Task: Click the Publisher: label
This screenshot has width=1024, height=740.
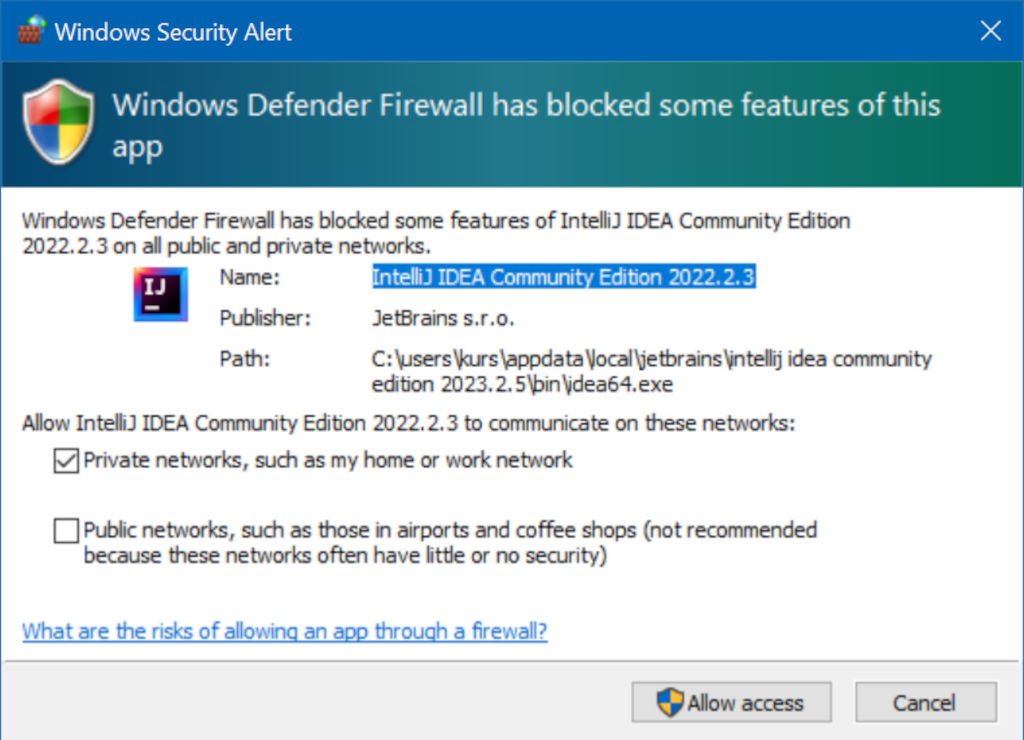Action: 265,318
